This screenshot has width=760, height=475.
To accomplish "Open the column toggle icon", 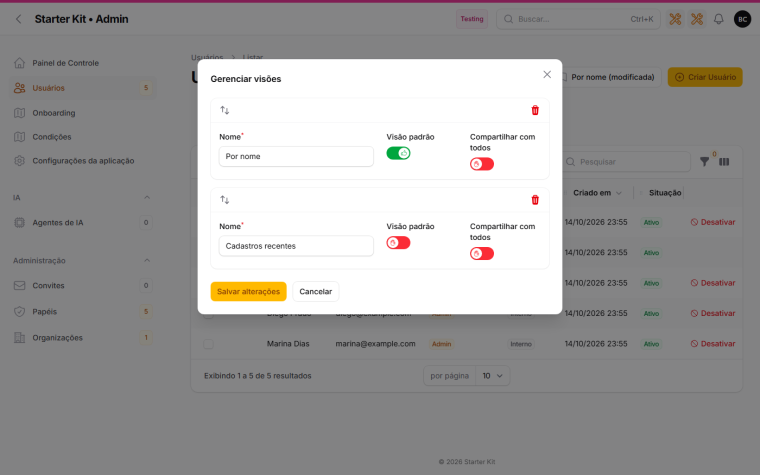I will point(724,162).
